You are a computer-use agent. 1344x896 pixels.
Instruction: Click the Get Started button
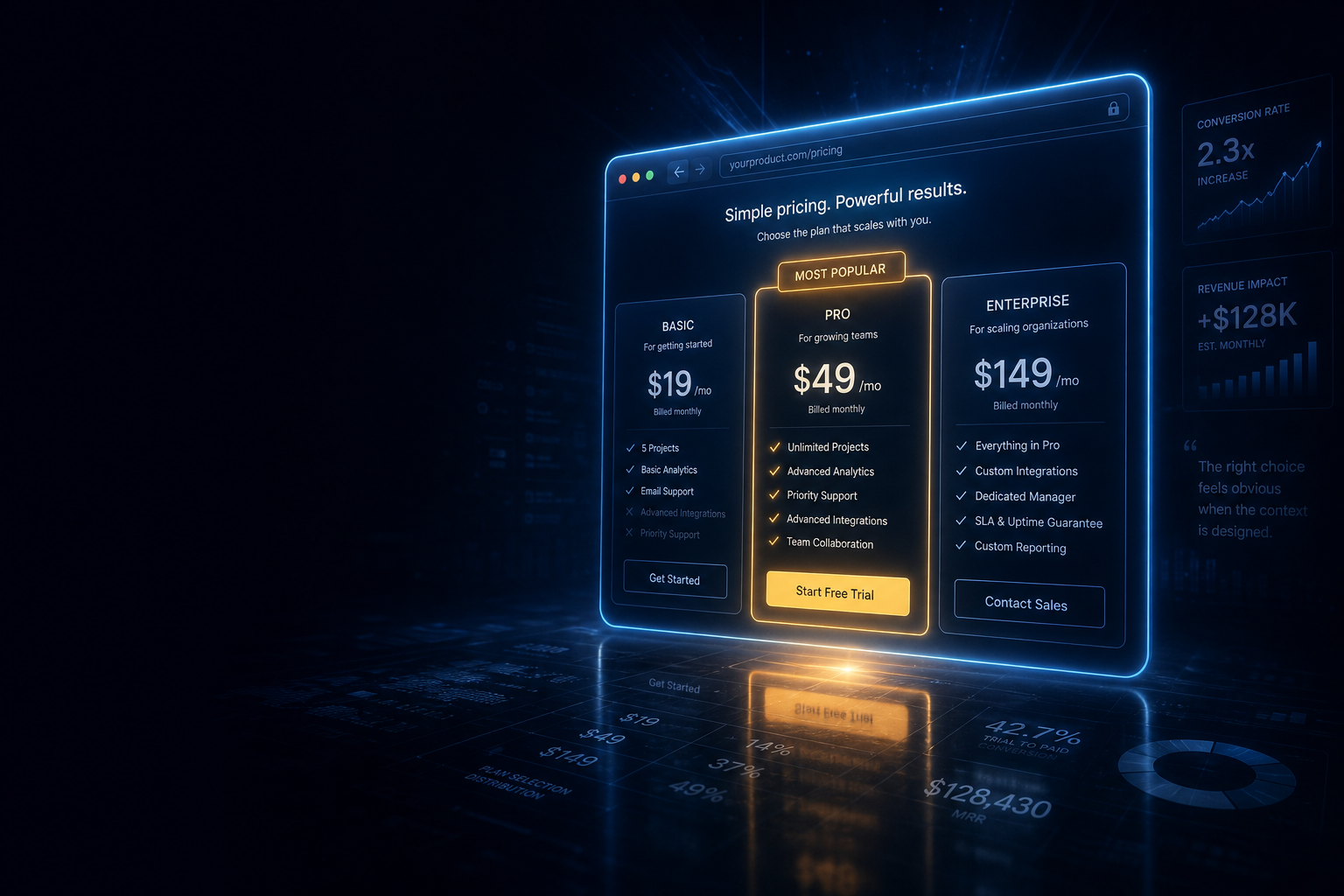[x=675, y=578]
